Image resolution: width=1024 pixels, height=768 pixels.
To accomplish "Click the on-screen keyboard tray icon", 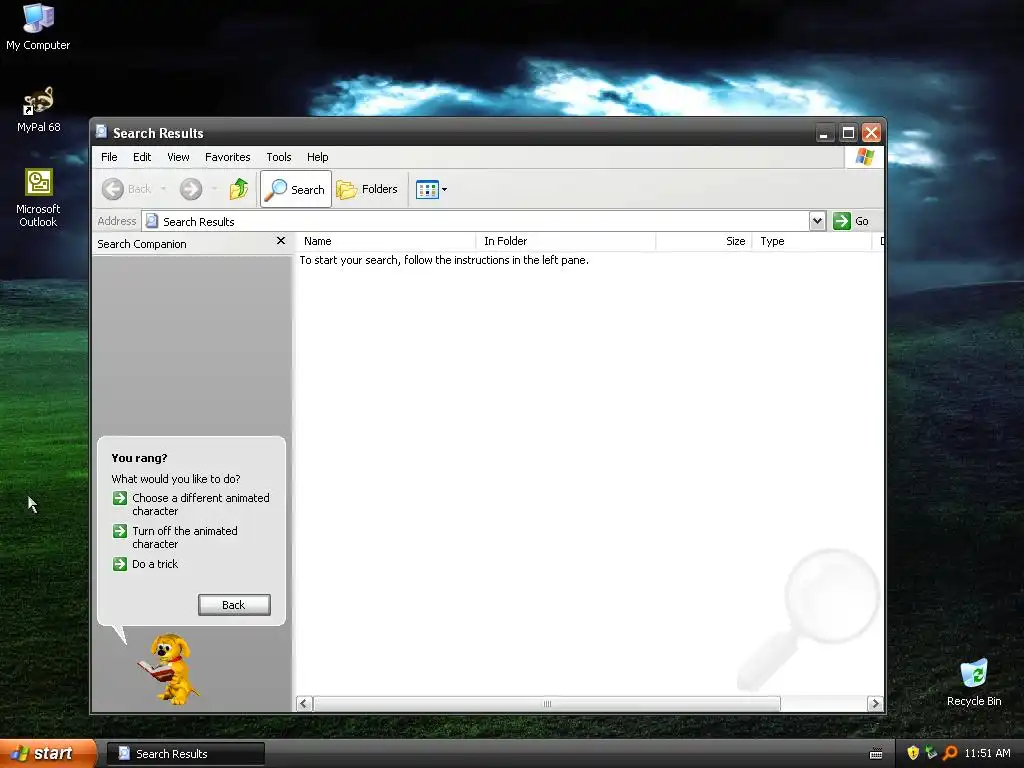I will point(876,754).
